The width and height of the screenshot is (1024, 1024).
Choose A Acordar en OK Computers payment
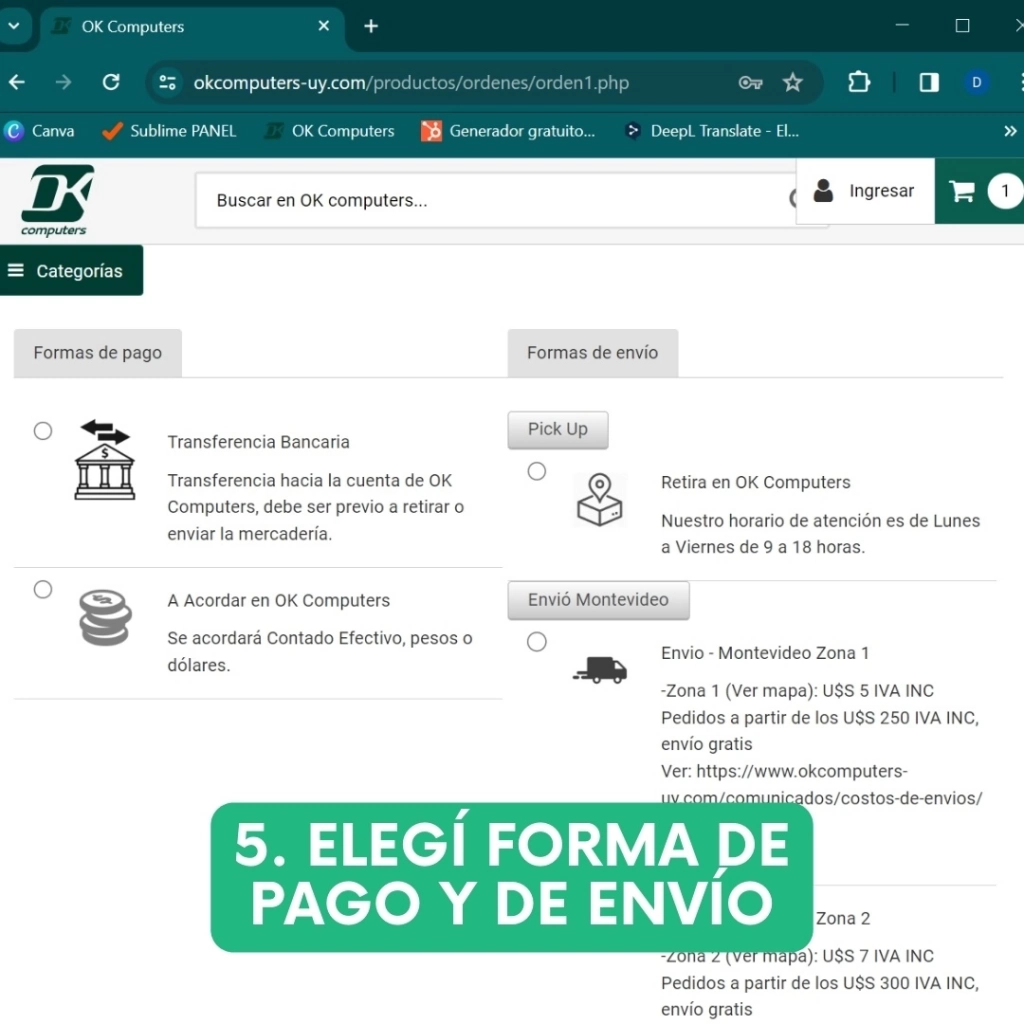pos(43,589)
